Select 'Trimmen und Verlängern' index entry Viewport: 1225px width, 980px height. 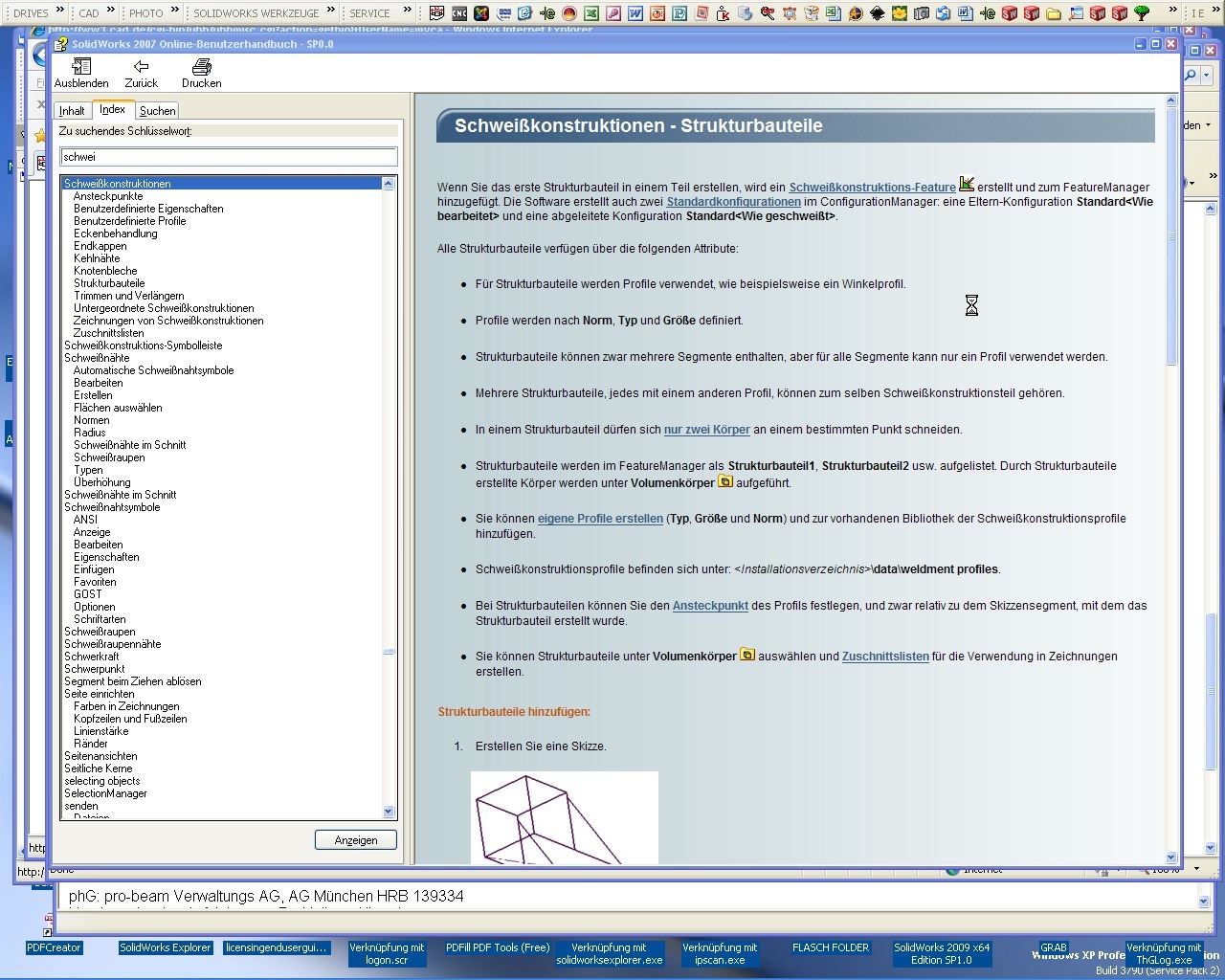[129, 296]
